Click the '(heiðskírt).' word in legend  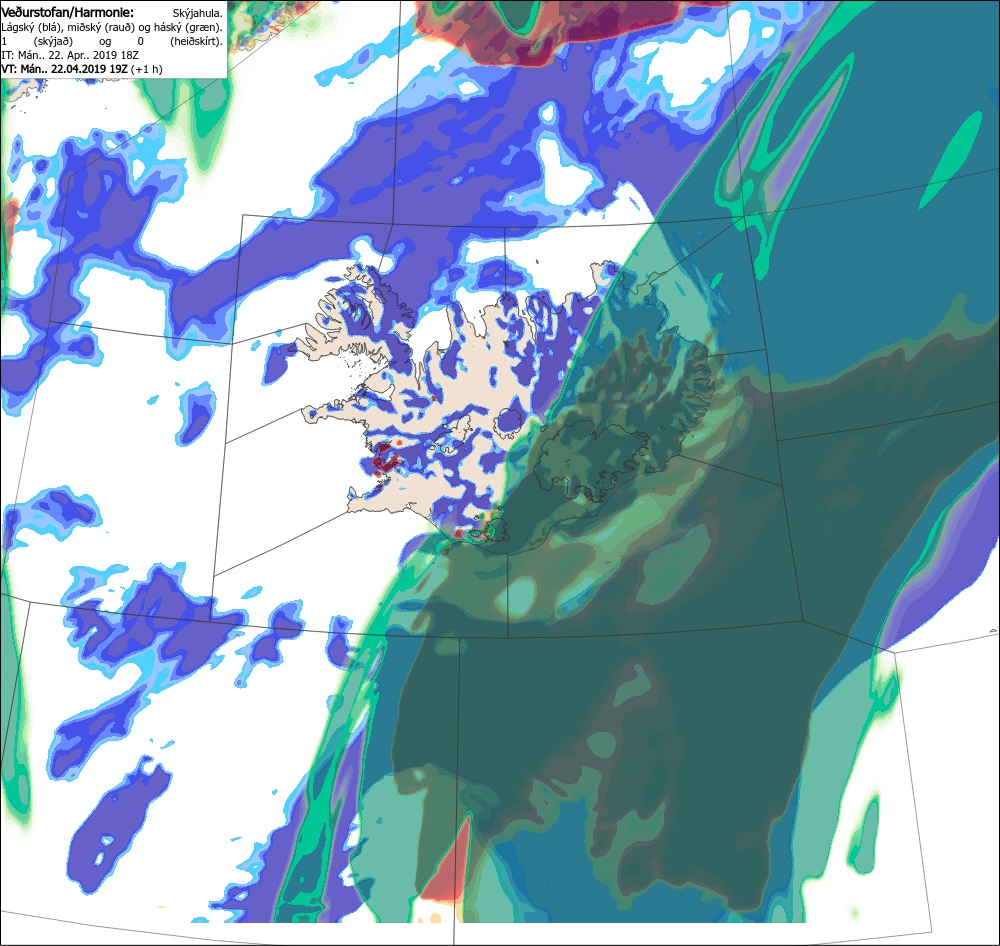pos(196,41)
